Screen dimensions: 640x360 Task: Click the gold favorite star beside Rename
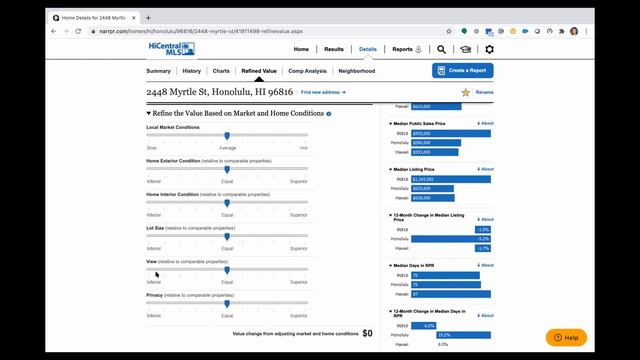pyautogui.click(x=465, y=92)
